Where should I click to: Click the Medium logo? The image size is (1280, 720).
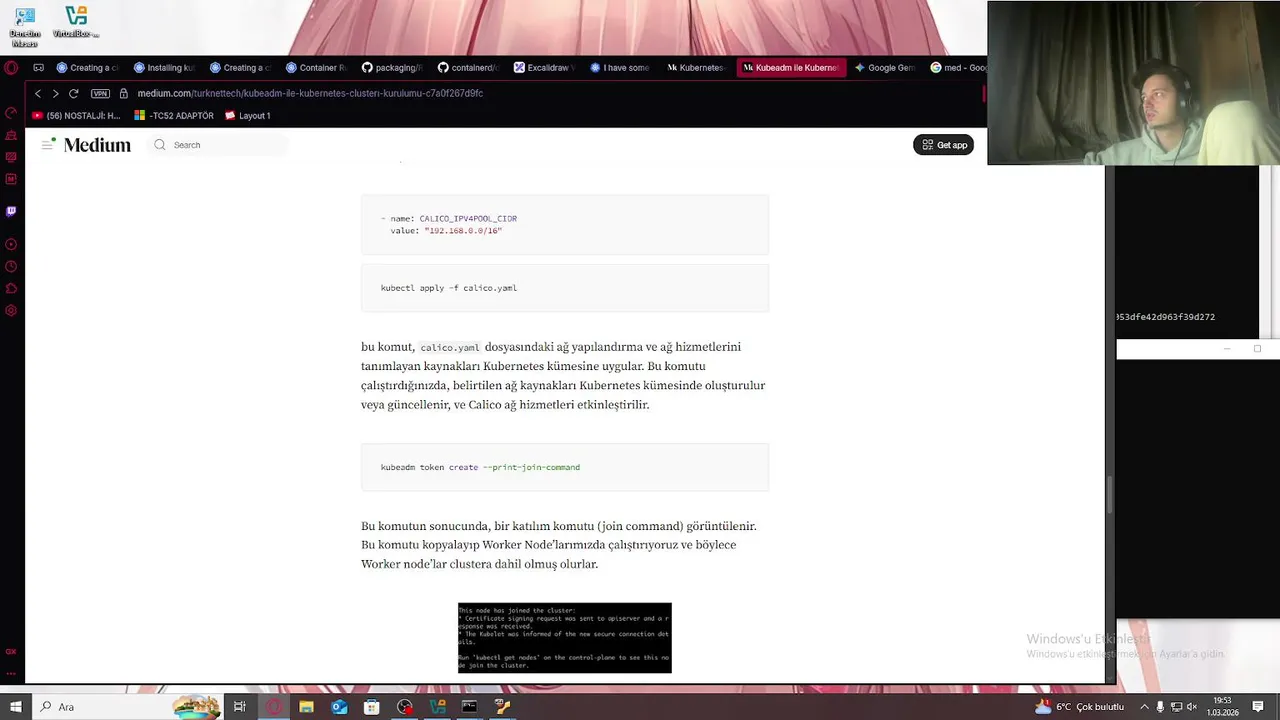[x=97, y=145]
